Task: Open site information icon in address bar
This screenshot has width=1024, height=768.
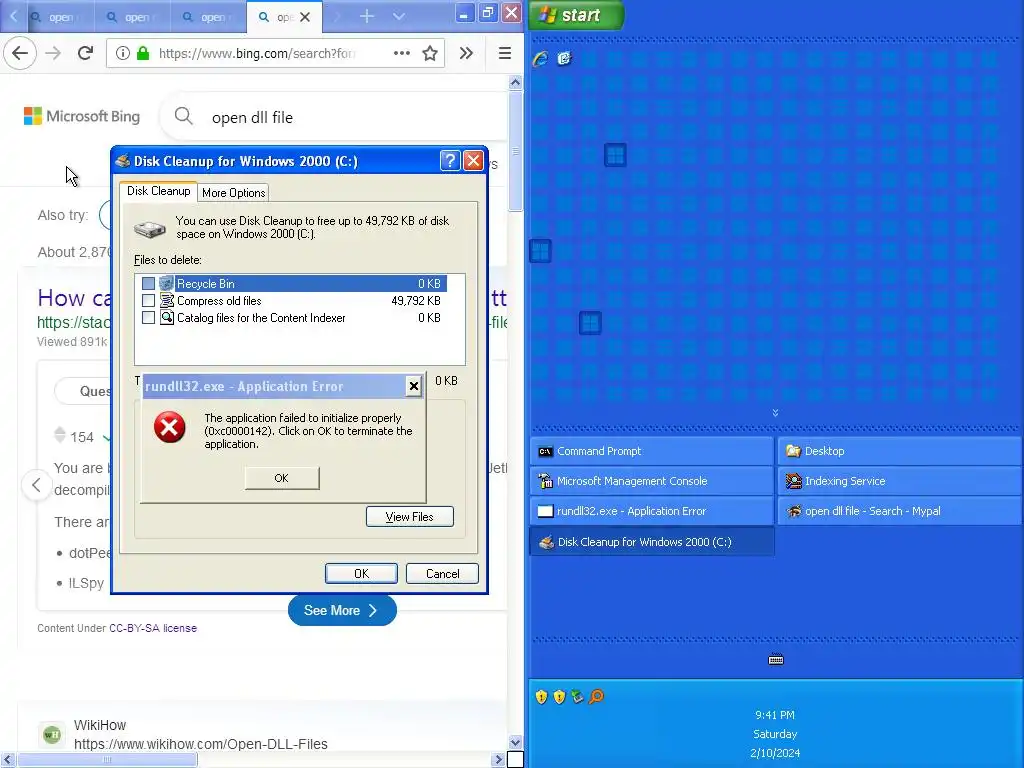Action: pyautogui.click(x=122, y=54)
